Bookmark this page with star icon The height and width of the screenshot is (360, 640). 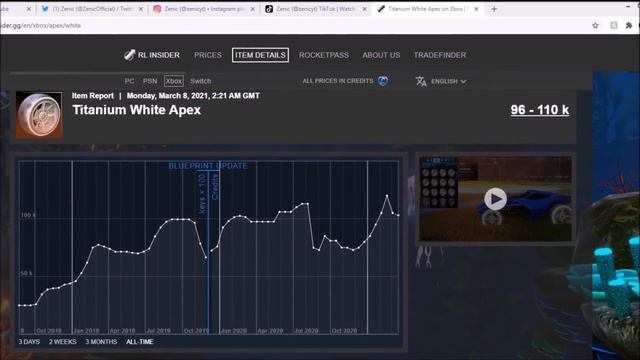coord(595,25)
